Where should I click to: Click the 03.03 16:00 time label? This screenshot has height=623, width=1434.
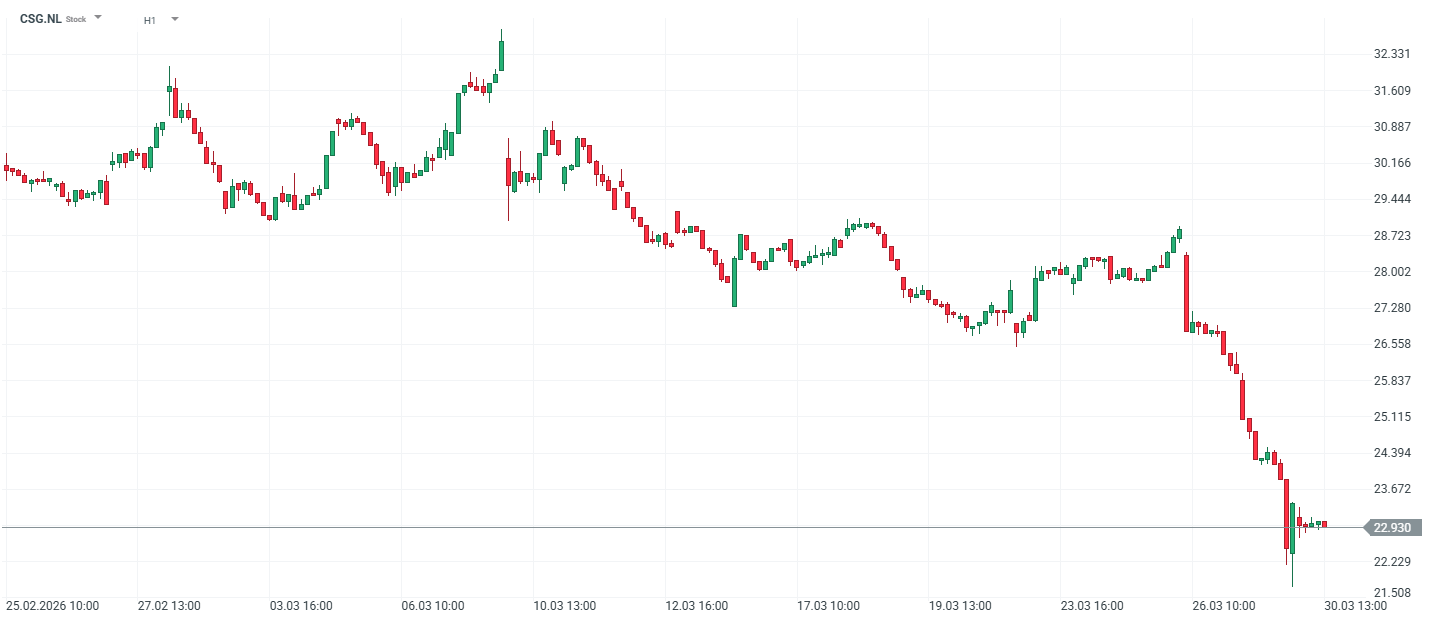coord(300,606)
